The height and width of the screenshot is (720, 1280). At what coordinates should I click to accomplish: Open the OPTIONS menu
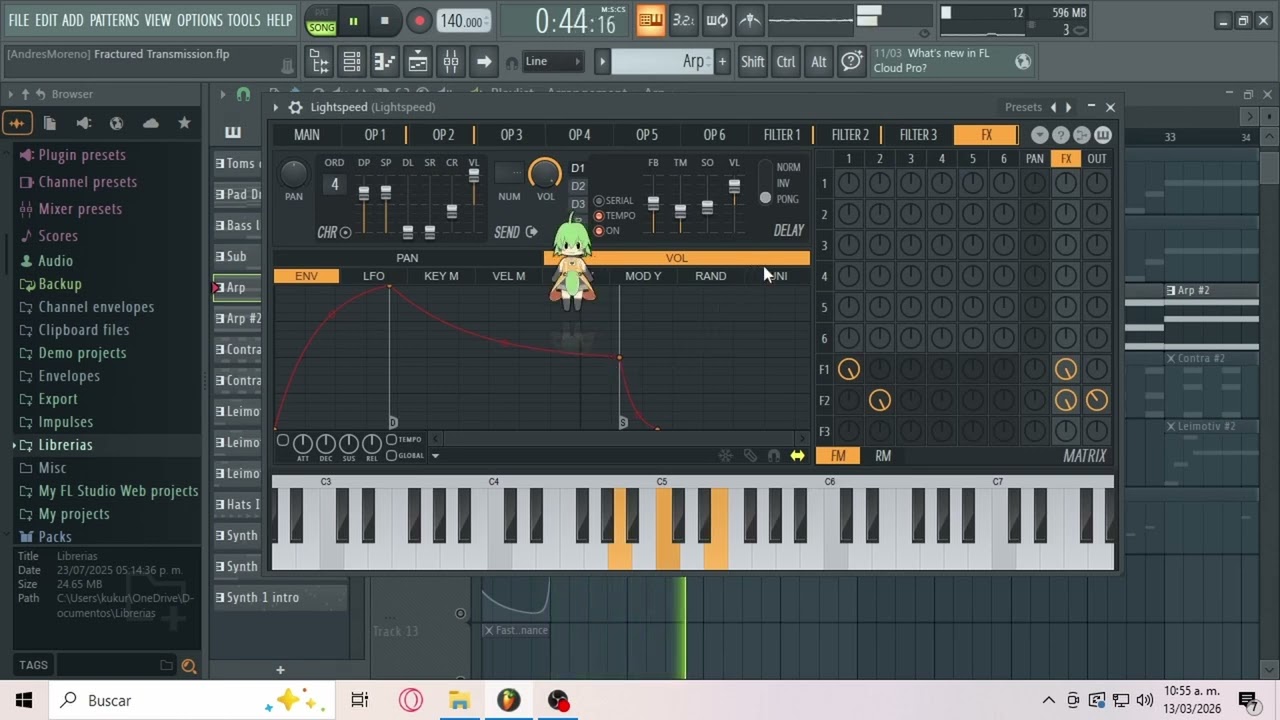(199, 20)
